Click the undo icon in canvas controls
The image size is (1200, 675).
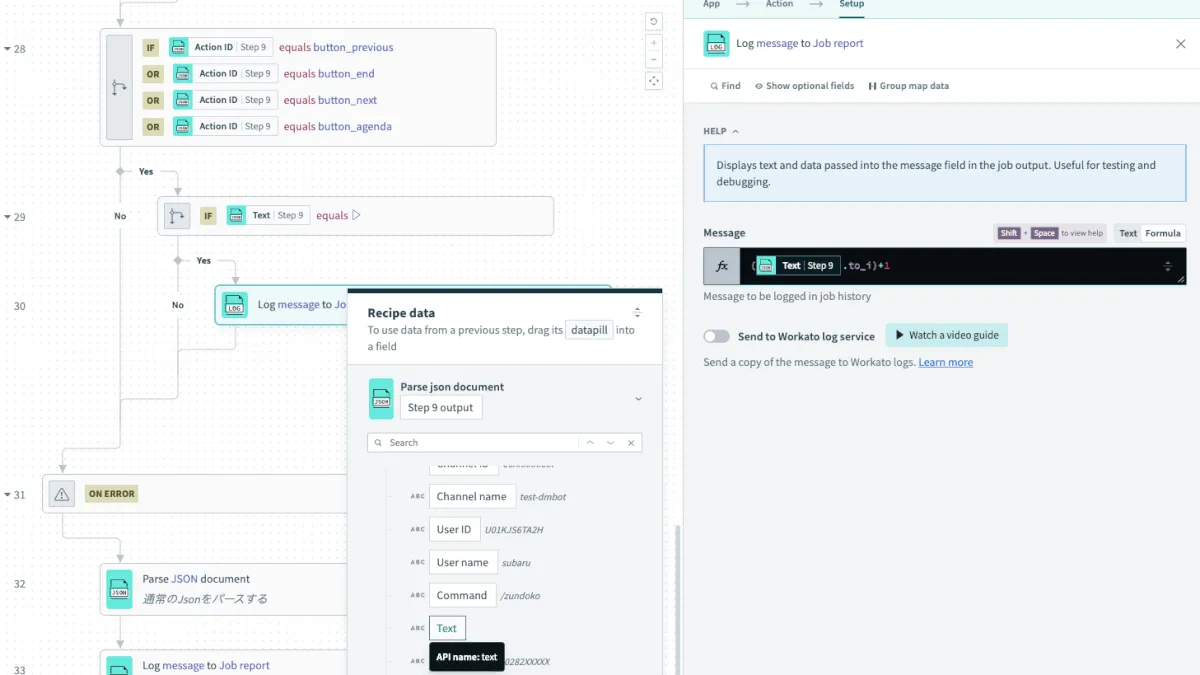[x=654, y=22]
